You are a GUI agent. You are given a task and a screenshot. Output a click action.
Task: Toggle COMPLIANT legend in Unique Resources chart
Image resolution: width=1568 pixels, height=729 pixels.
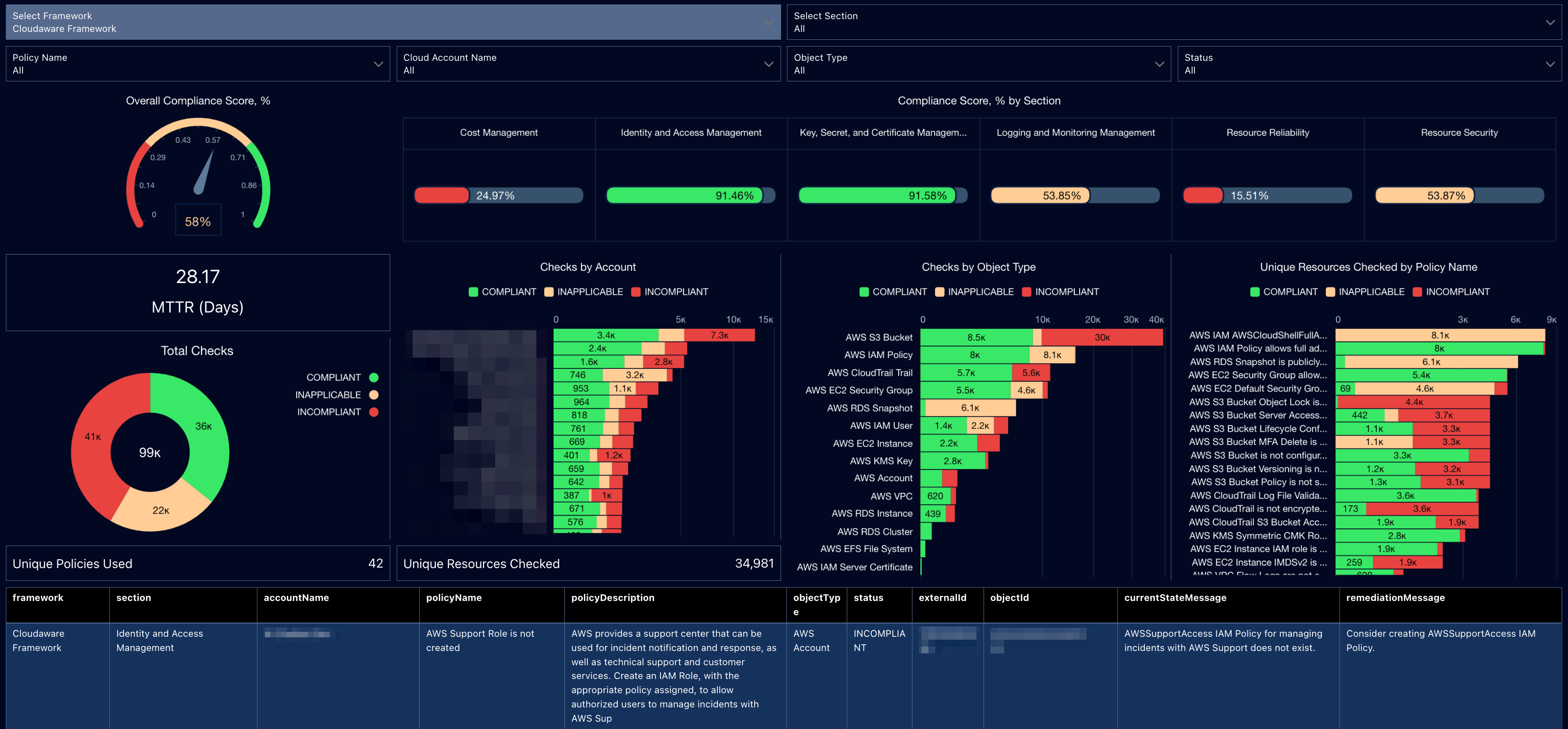[x=1284, y=292]
